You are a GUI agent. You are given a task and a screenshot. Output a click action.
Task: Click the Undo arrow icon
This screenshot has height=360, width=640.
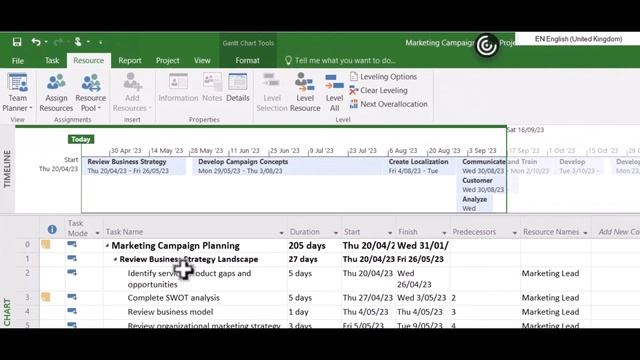pos(36,42)
